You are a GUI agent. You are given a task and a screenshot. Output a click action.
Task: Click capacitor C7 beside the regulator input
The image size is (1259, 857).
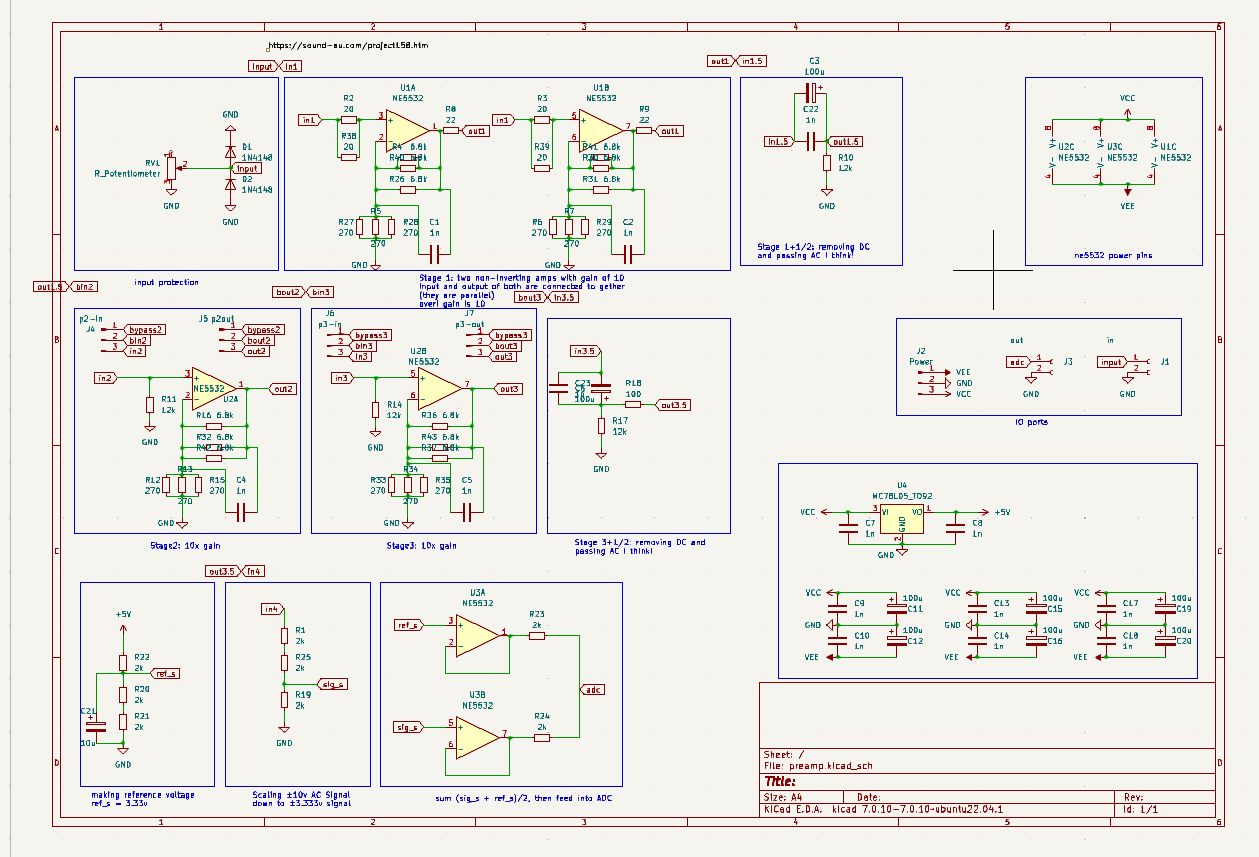coord(848,528)
